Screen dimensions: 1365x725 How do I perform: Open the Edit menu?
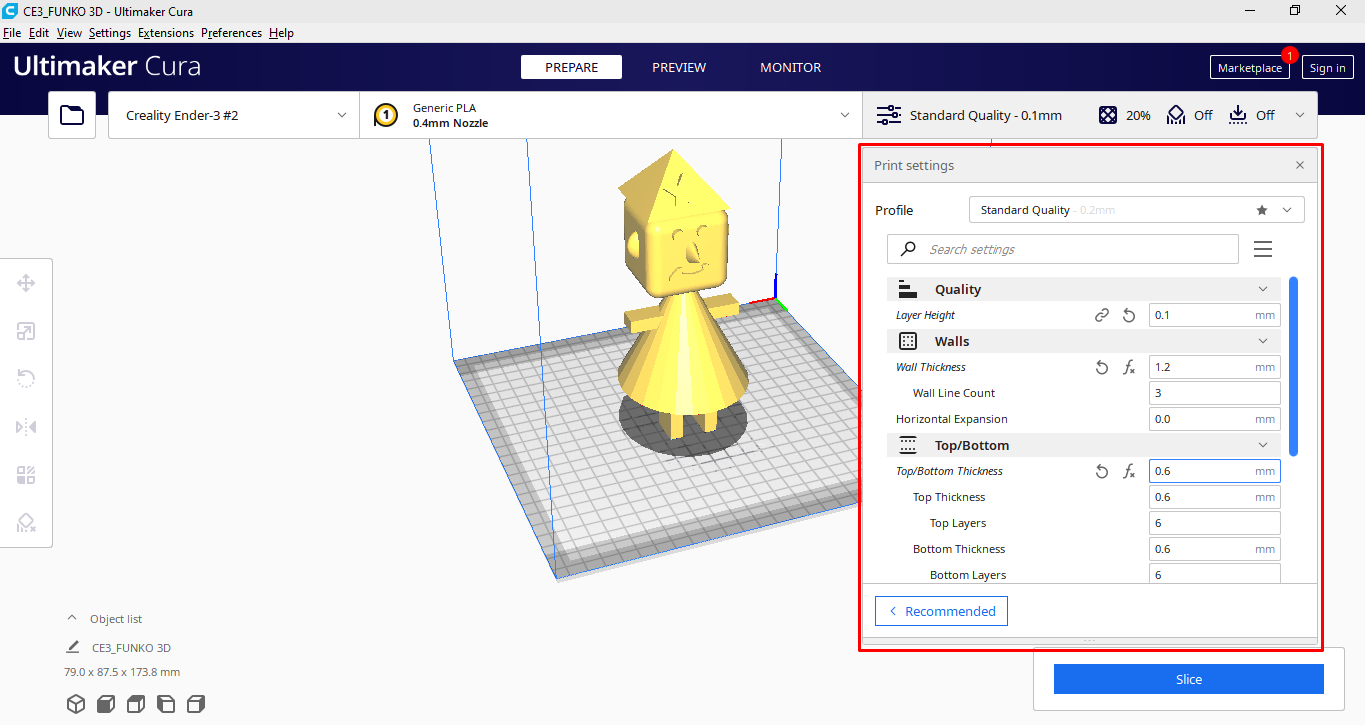point(39,33)
